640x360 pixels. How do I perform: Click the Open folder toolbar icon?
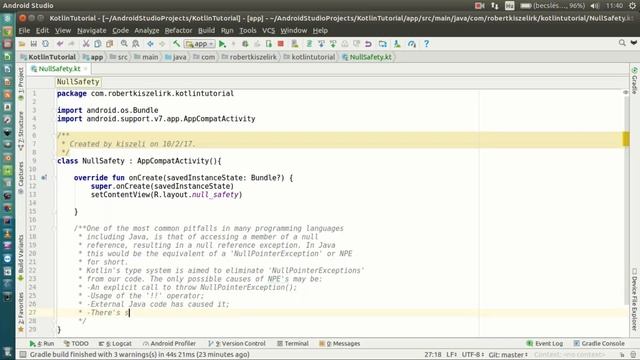(22, 44)
